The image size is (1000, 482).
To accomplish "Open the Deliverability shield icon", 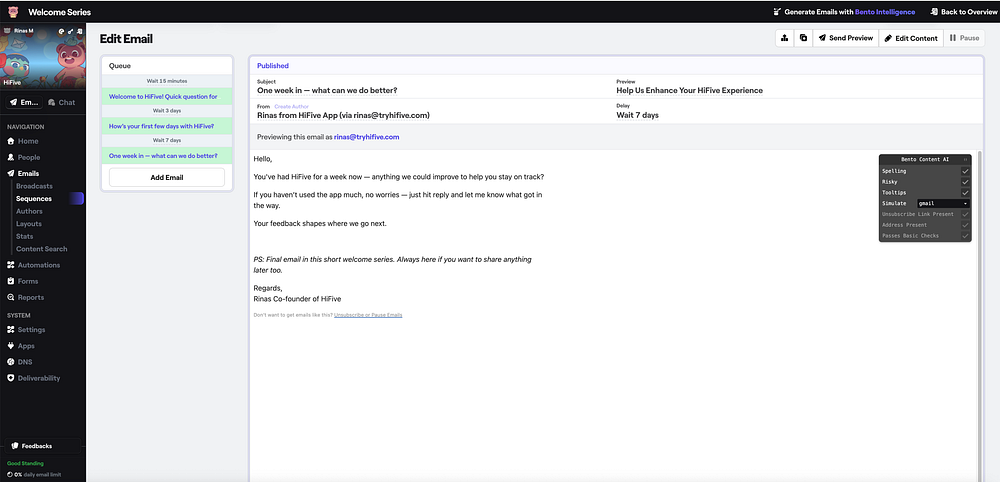I will tap(11, 378).
